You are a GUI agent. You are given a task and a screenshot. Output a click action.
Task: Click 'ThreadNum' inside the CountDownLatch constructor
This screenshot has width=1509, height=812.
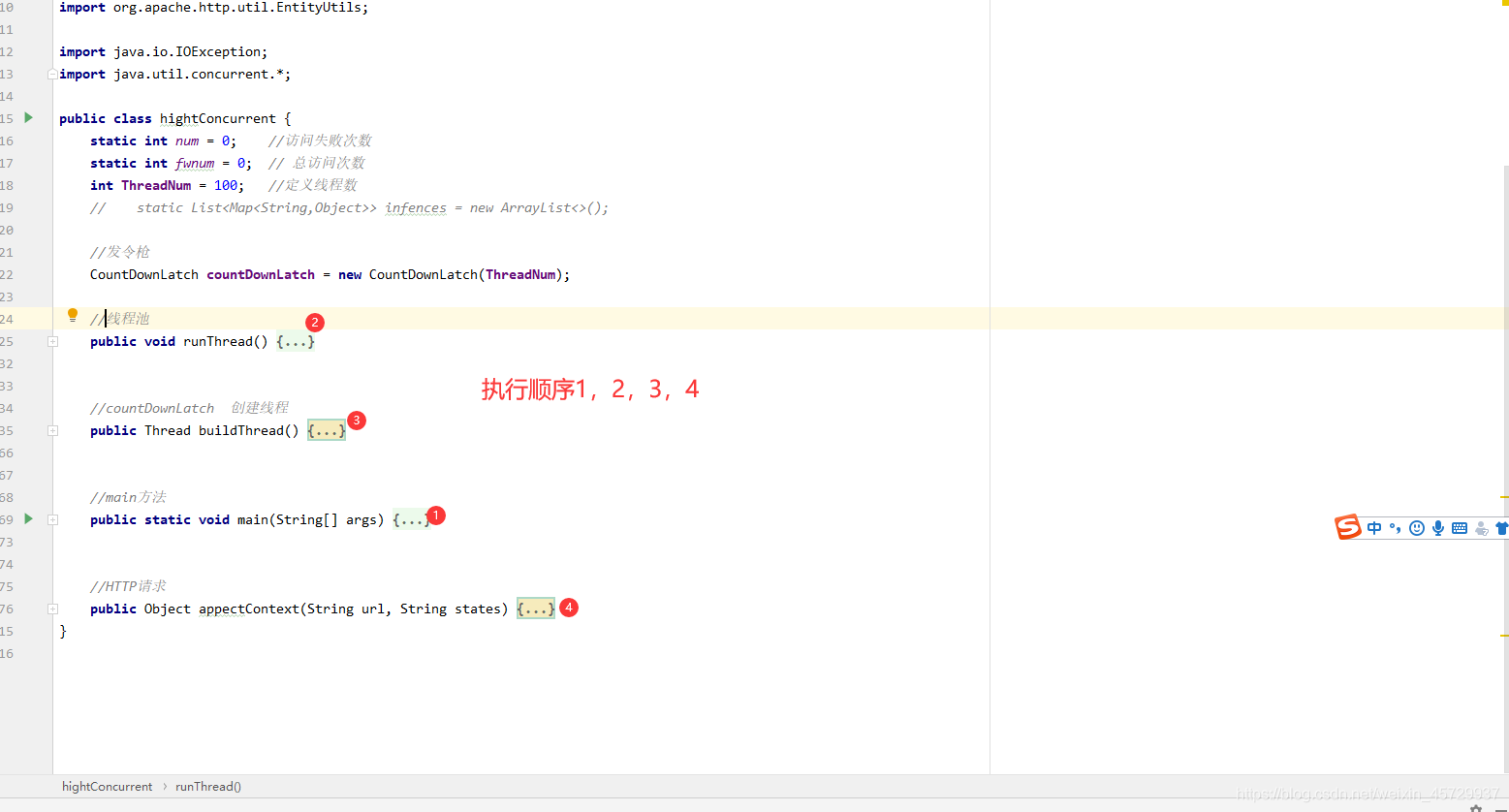click(x=520, y=274)
